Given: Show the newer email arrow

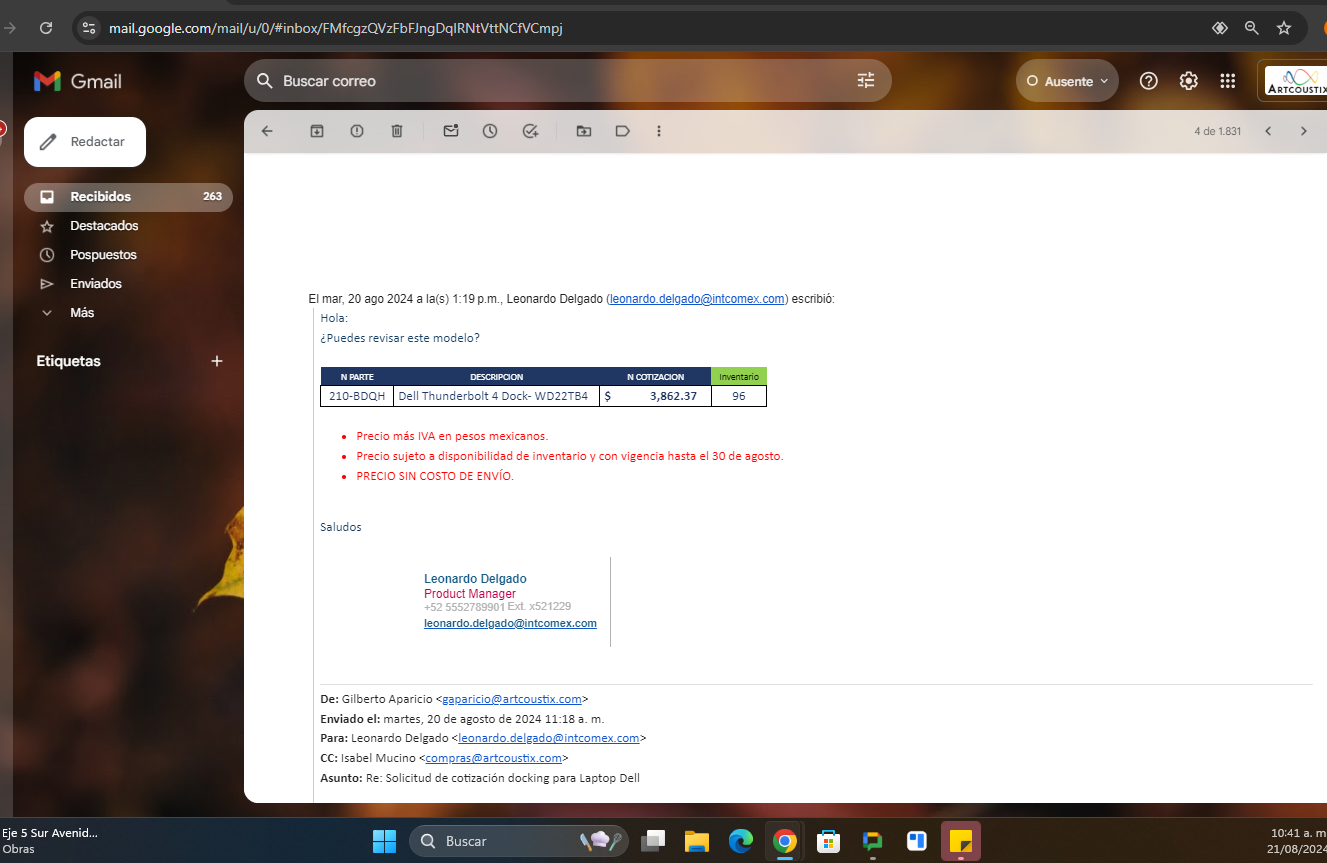Looking at the screenshot, I should click(1268, 131).
